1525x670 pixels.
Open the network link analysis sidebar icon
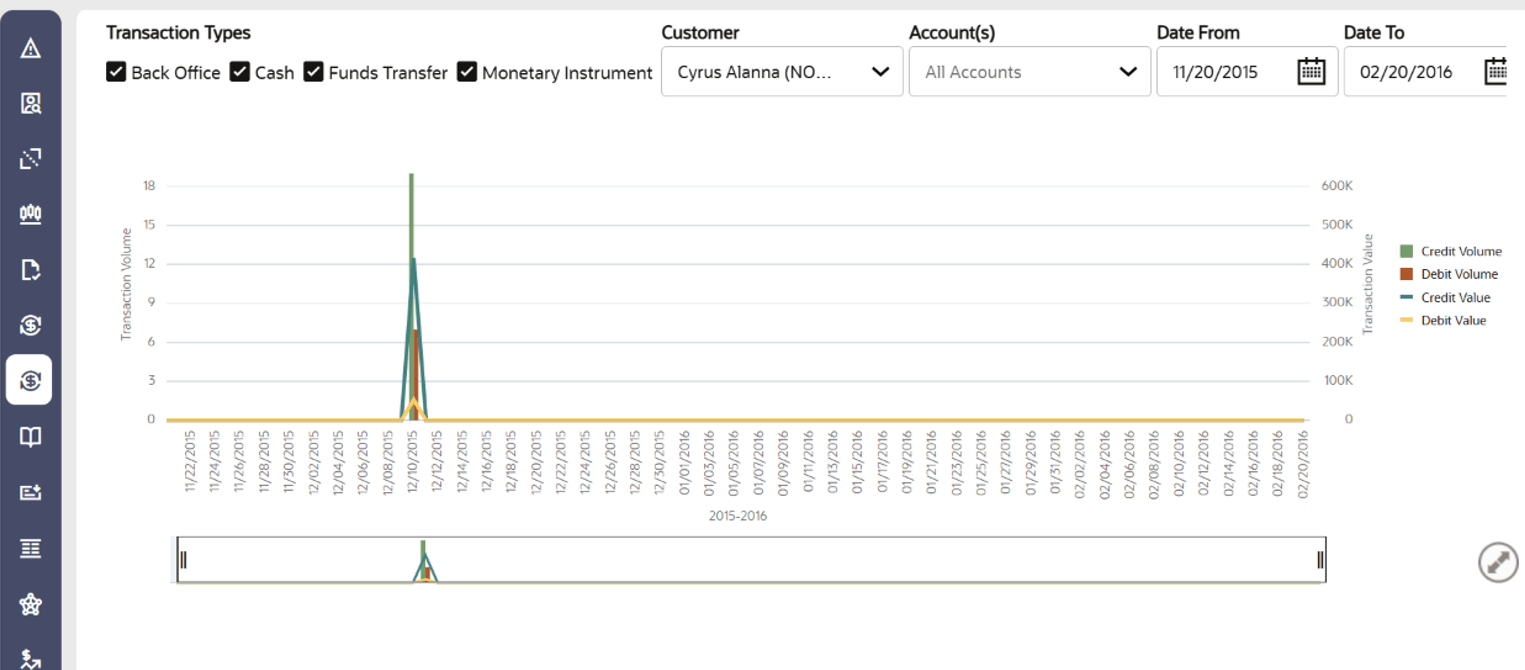29,158
